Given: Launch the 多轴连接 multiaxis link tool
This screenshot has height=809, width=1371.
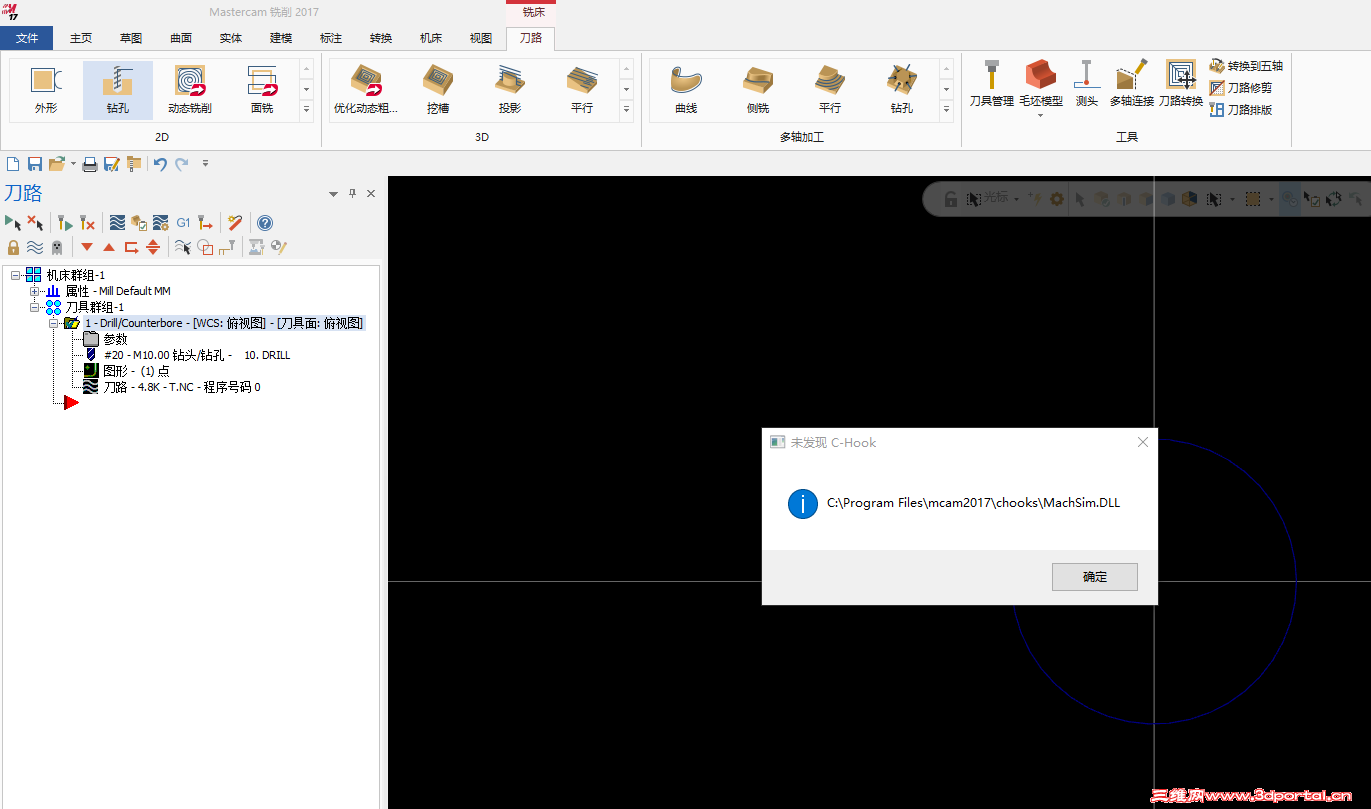Looking at the screenshot, I should (1132, 84).
